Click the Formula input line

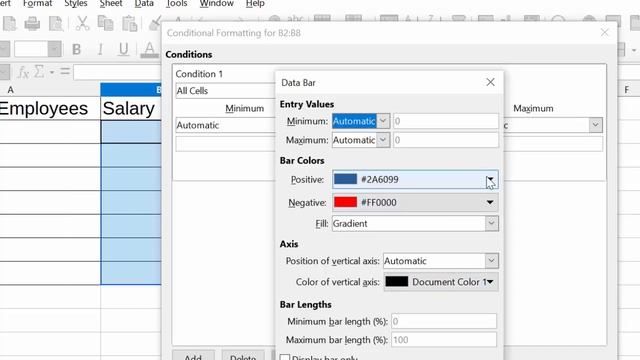[x=118, y=72]
